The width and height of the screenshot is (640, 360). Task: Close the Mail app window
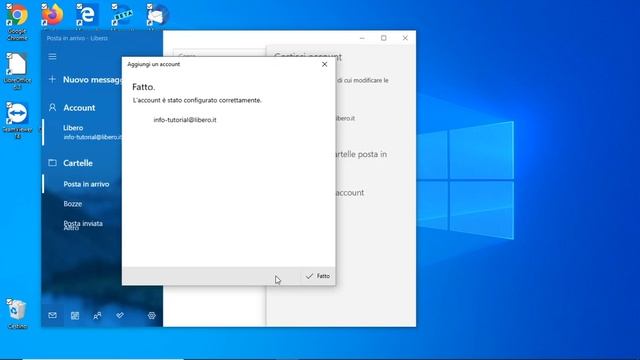pos(405,38)
